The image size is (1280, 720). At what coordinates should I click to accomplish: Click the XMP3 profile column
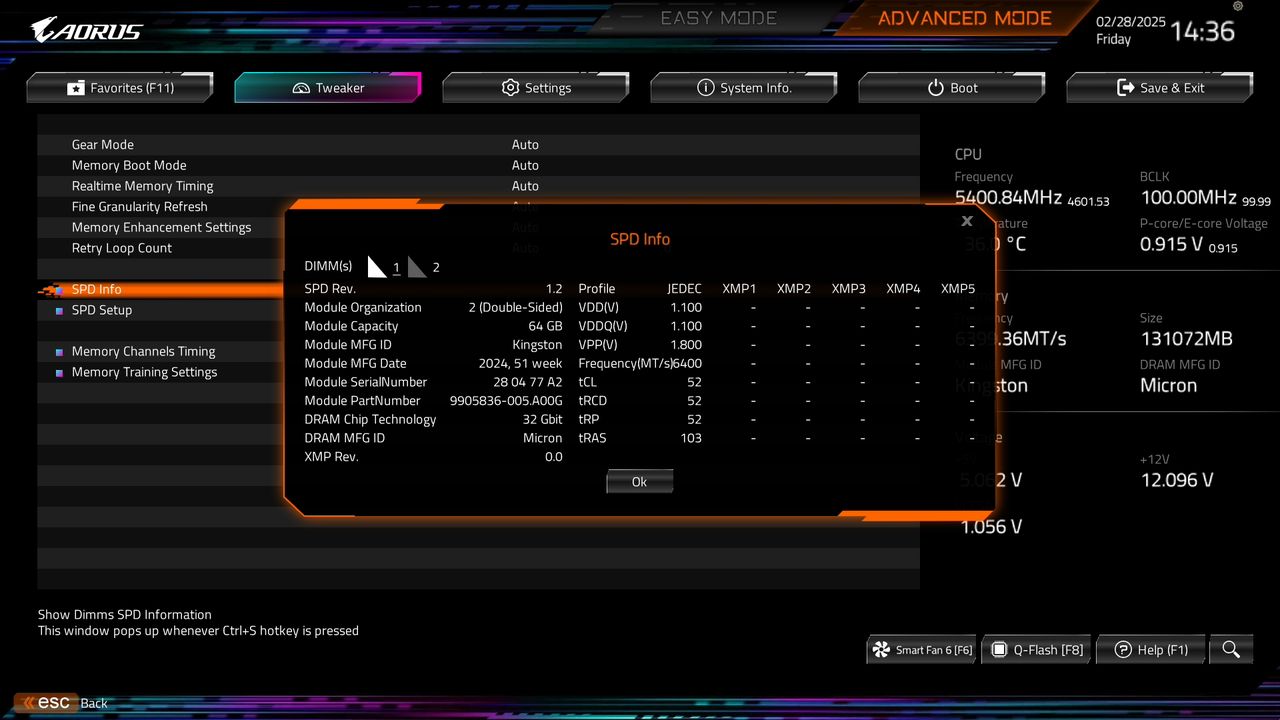pos(849,288)
